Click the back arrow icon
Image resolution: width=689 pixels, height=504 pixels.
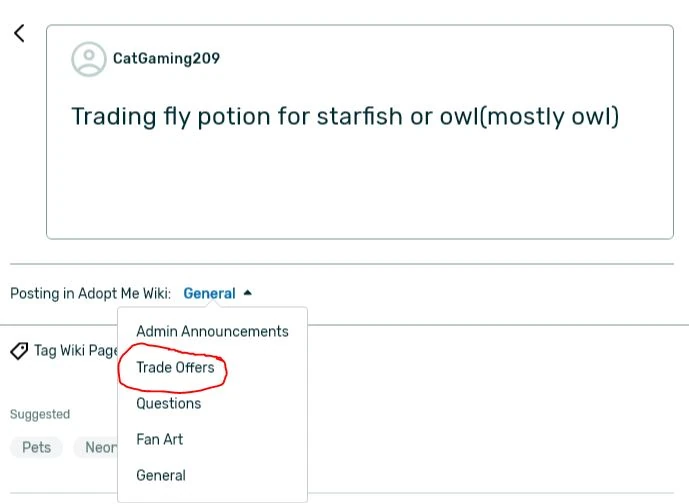coord(19,33)
